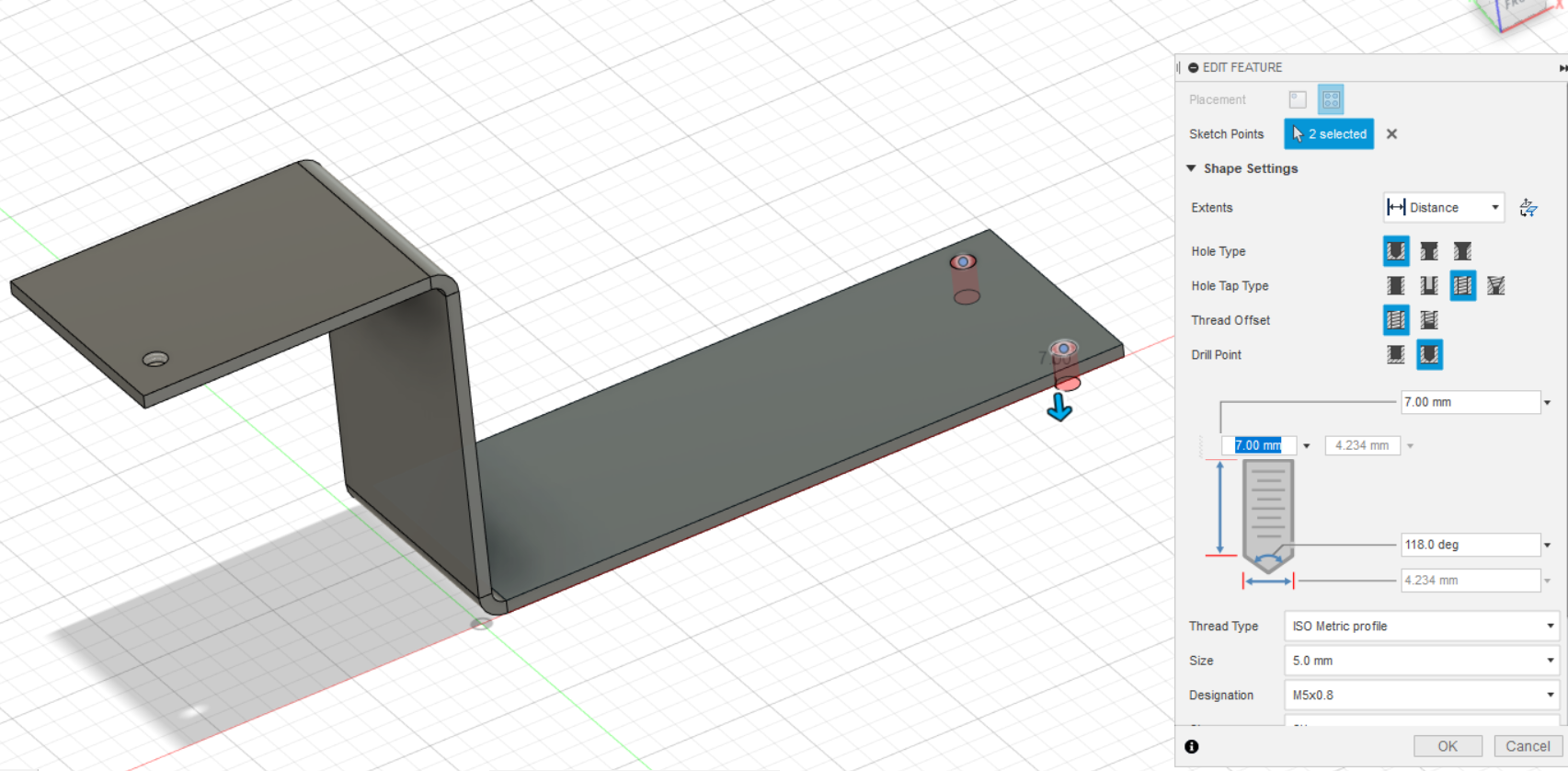This screenshot has width=1568, height=771.
Task: Open the info icon at the dialog's bottom
Action: tap(1192, 747)
